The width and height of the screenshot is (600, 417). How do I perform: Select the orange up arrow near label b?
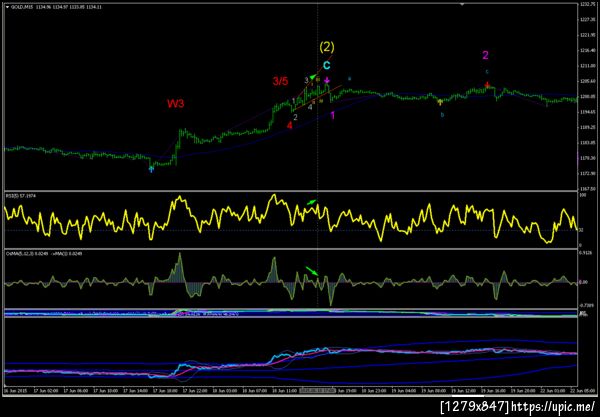point(440,102)
